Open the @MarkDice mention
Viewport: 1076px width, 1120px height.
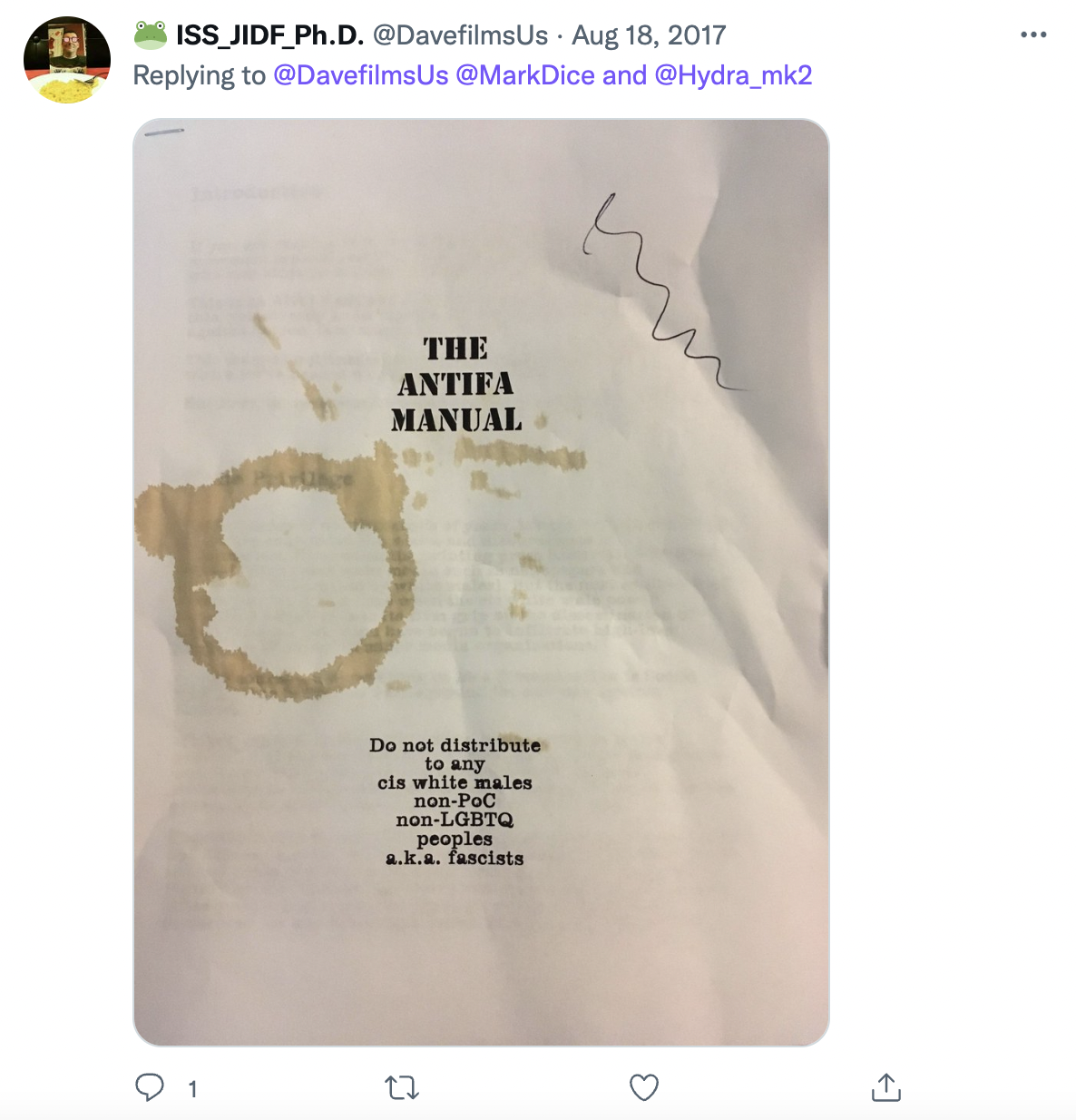tap(525, 75)
